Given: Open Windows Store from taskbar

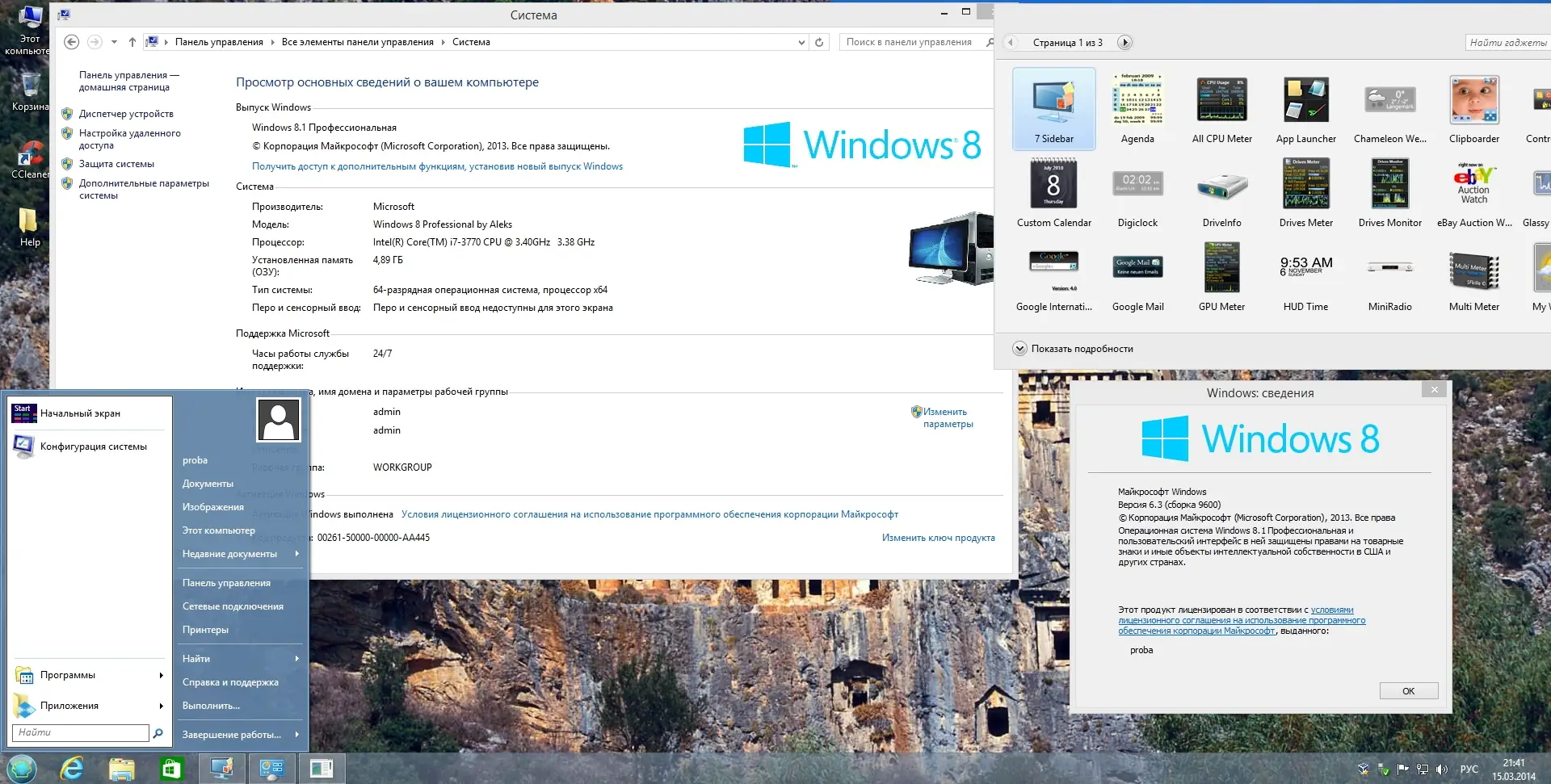Looking at the screenshot, I should pos(170,769).
